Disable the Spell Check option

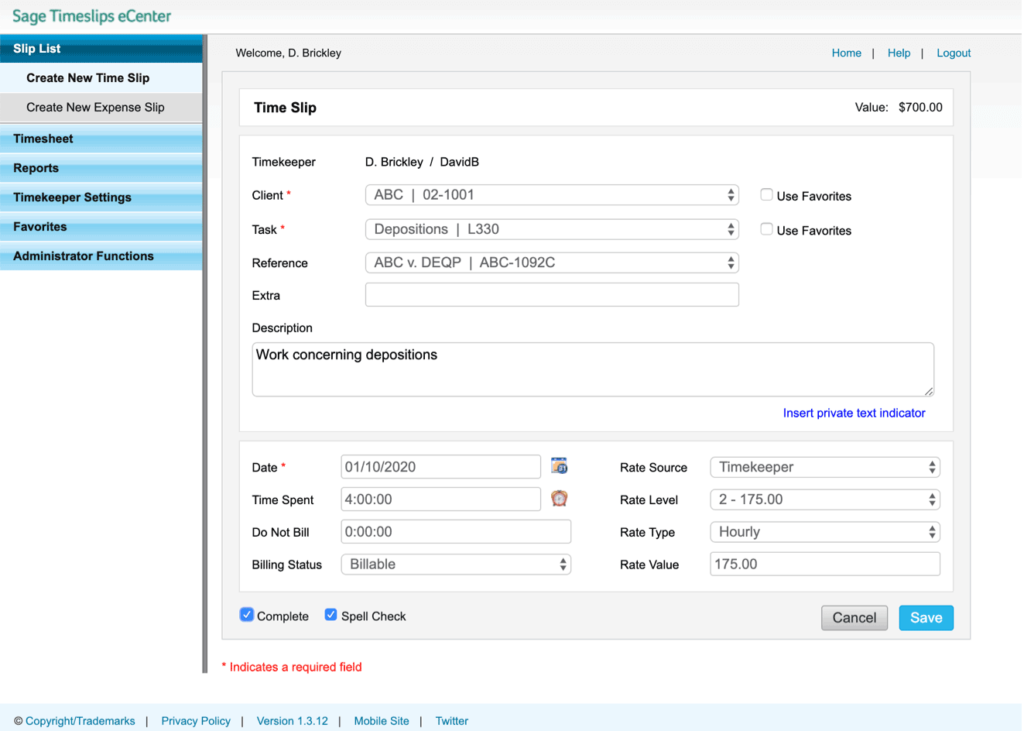[331, 614]
